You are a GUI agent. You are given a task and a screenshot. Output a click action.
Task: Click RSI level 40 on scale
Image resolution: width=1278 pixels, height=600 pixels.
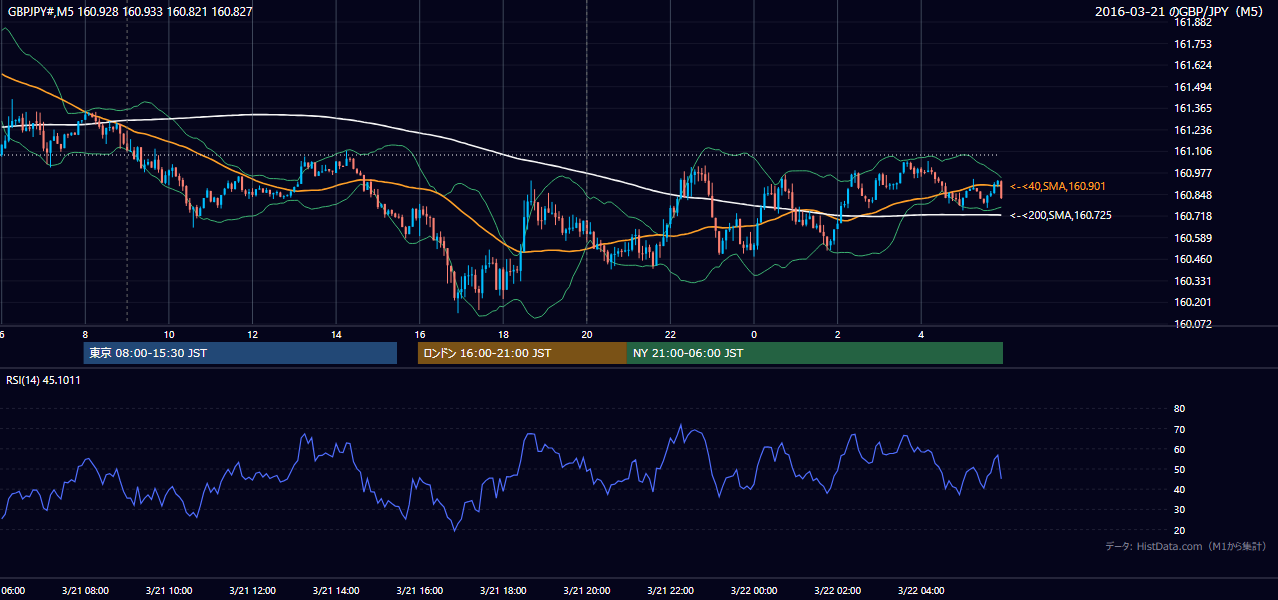(x=1179, y=489)
